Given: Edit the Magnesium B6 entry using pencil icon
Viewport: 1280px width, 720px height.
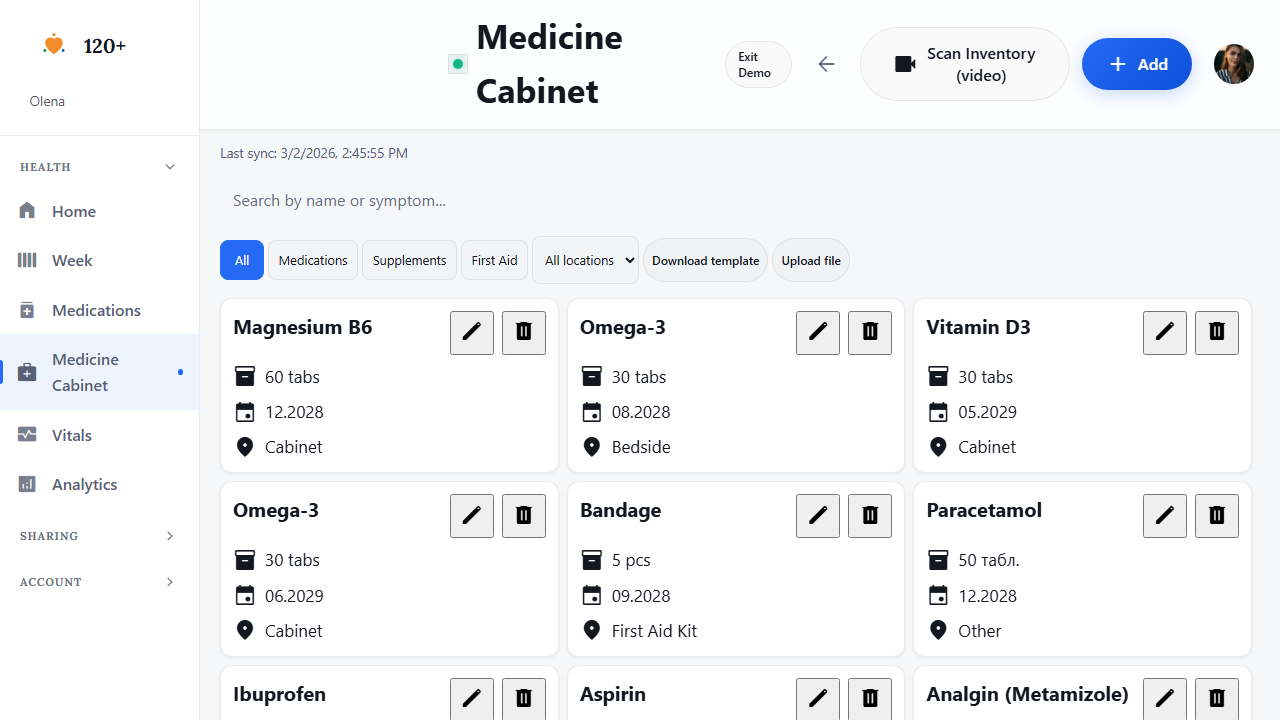Looking at the screenshot, I should (471, 332).
